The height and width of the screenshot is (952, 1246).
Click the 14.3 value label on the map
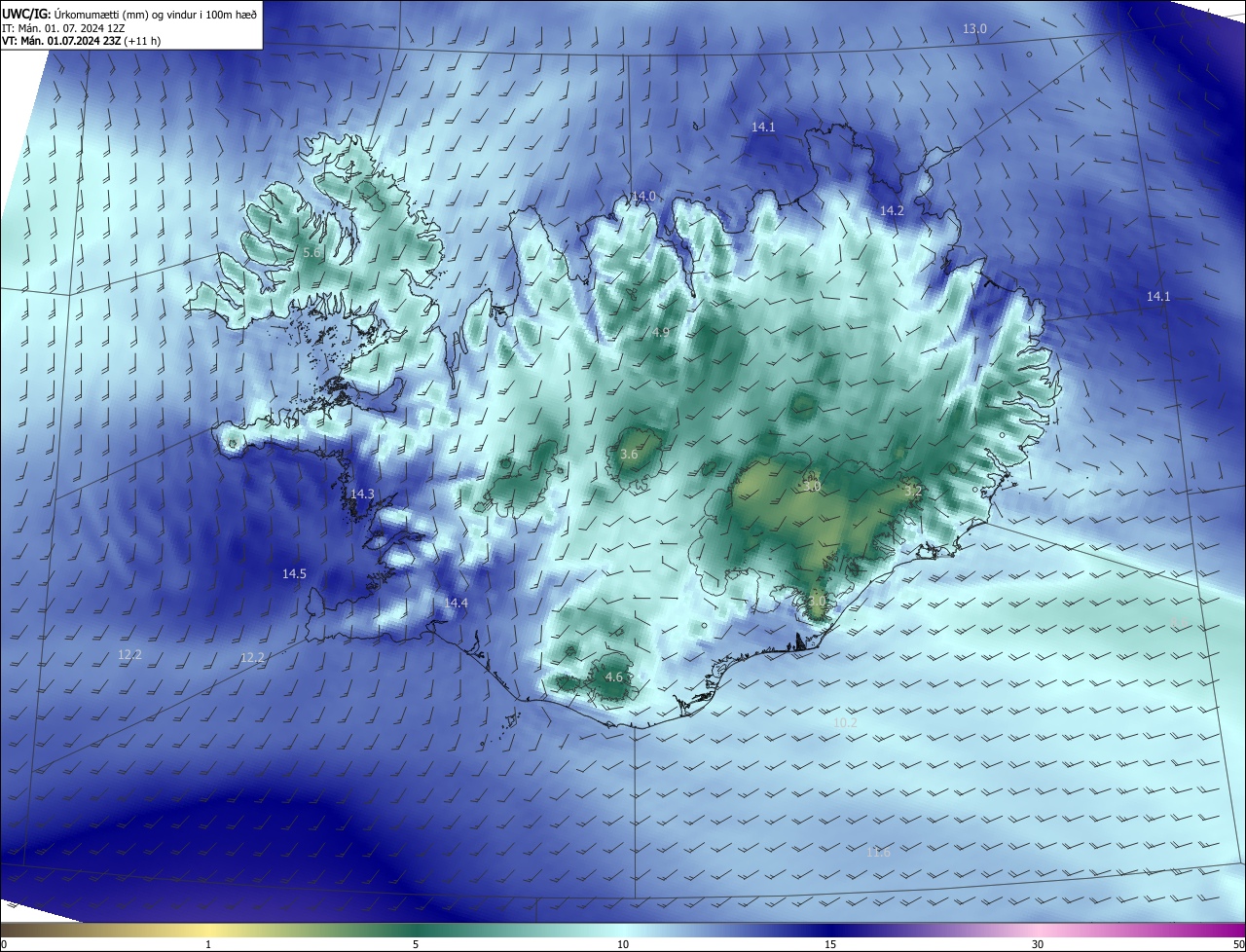(x=362, y=494)
